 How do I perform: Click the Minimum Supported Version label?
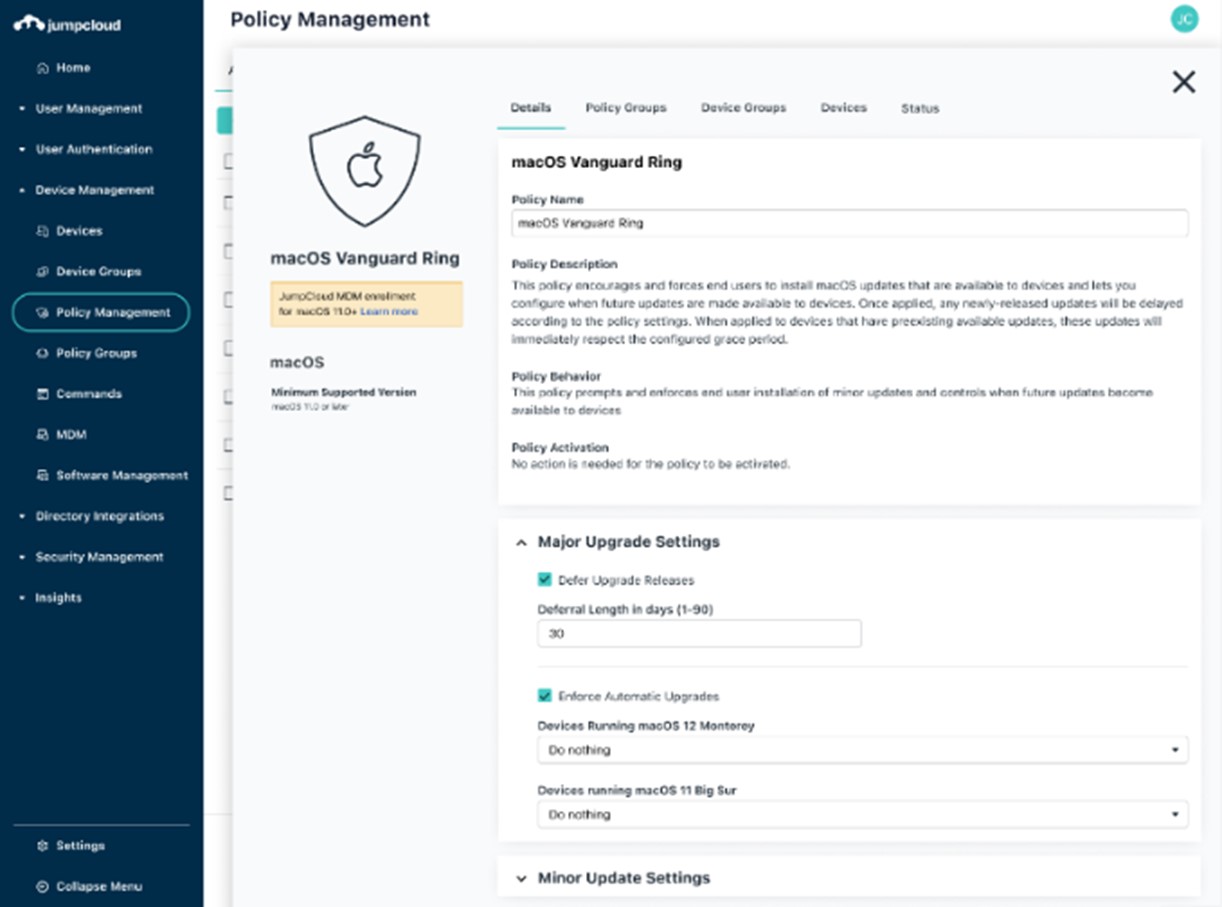344,393
